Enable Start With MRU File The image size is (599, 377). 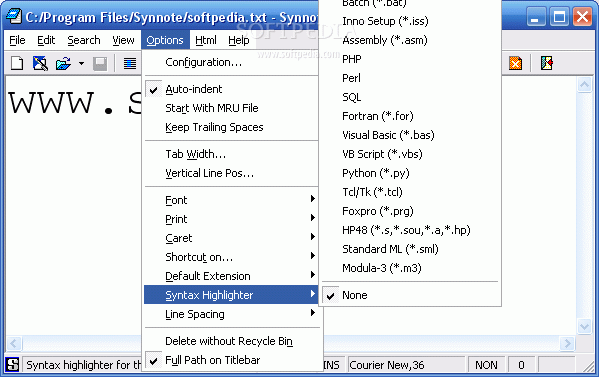point(232,108)
